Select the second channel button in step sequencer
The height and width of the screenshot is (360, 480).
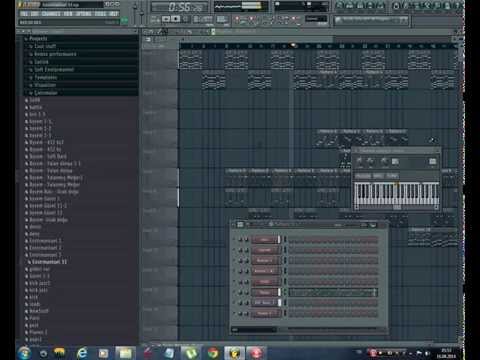pyautogui.click(x=265, y=250)
